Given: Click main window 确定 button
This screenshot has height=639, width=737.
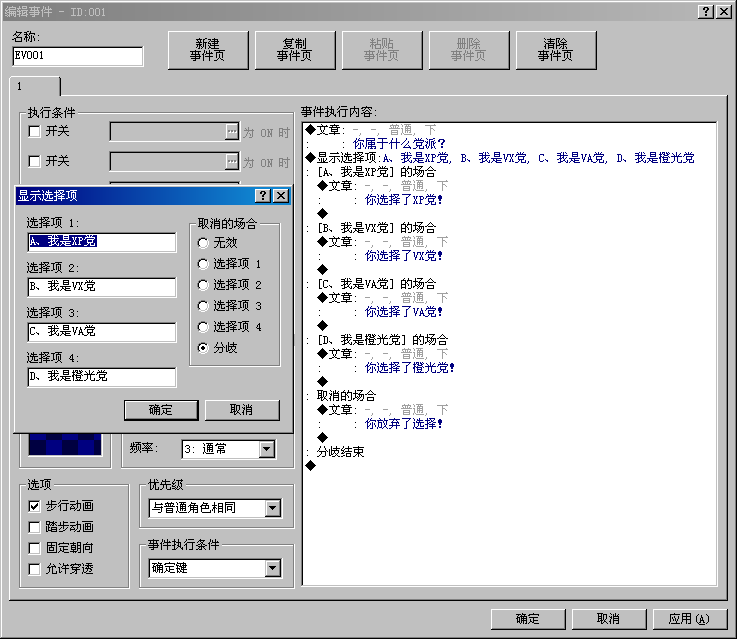Looking at the screenshot, I should [x=528, y=619].
